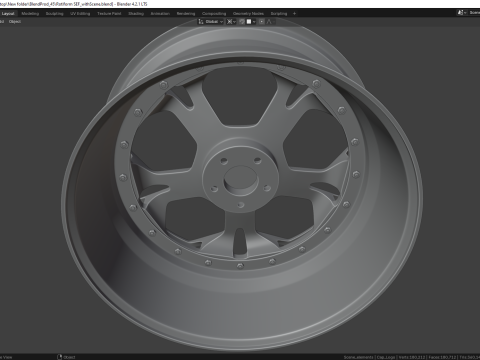This screenshot has height=360, width=480.
Task: Switch to the Shading workspace tab
Action: coord(136,14)
